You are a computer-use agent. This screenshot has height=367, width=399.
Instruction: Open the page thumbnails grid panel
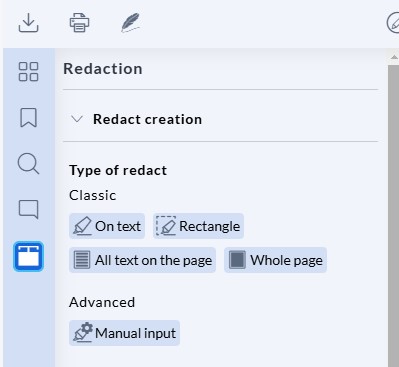(28, 72)
